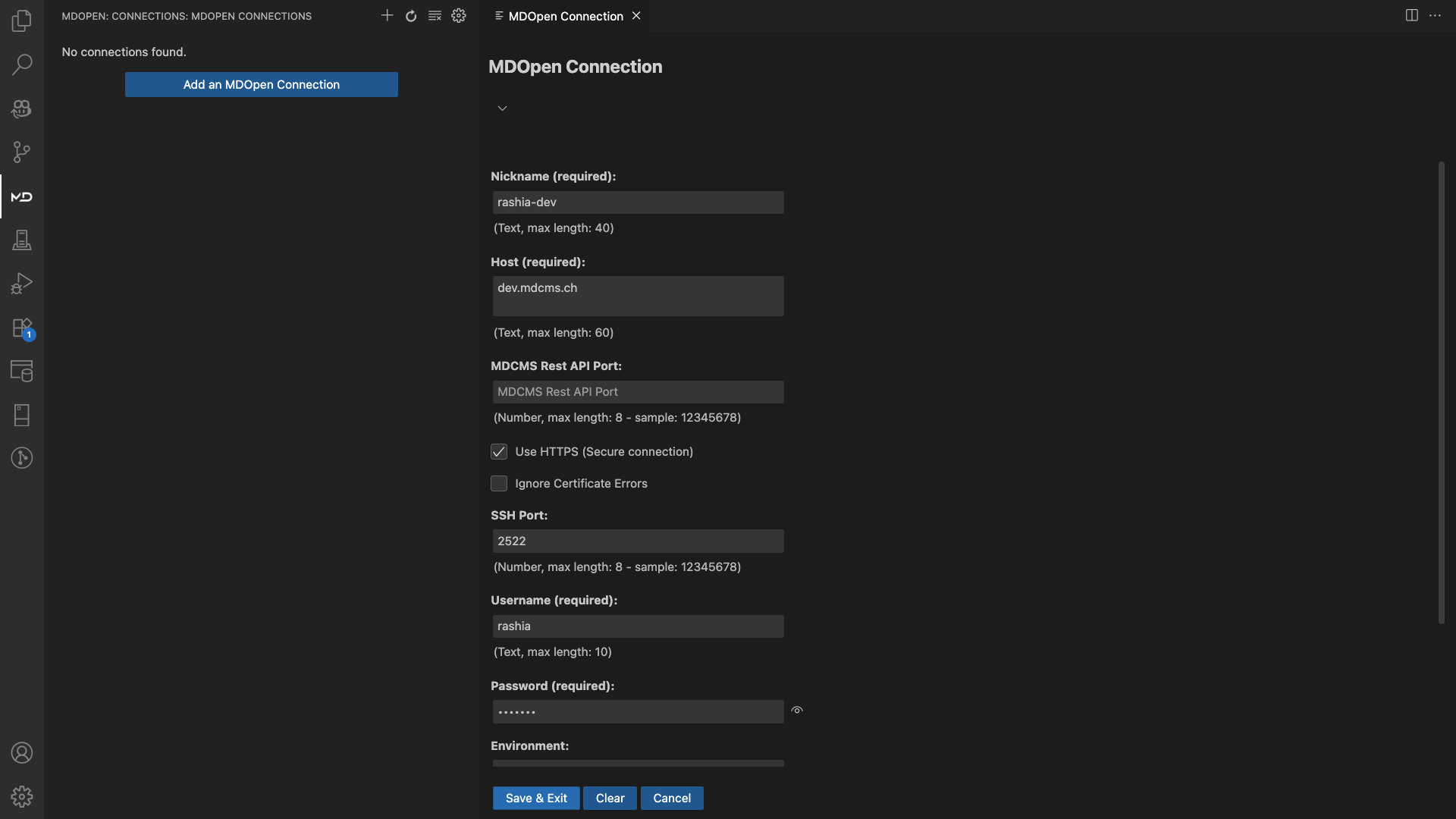
Task: Open the editor more actions ellipsis
Action: coord(1435,16)
